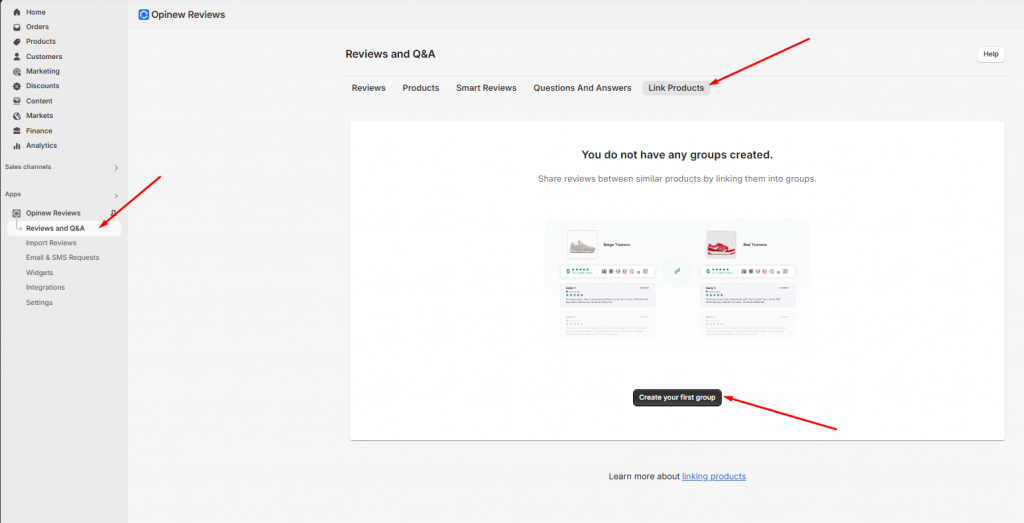The width and height of the screenshot is (1024, 523).
Task: Click the Products tag icon in sidebar
Action: (16, 42)
